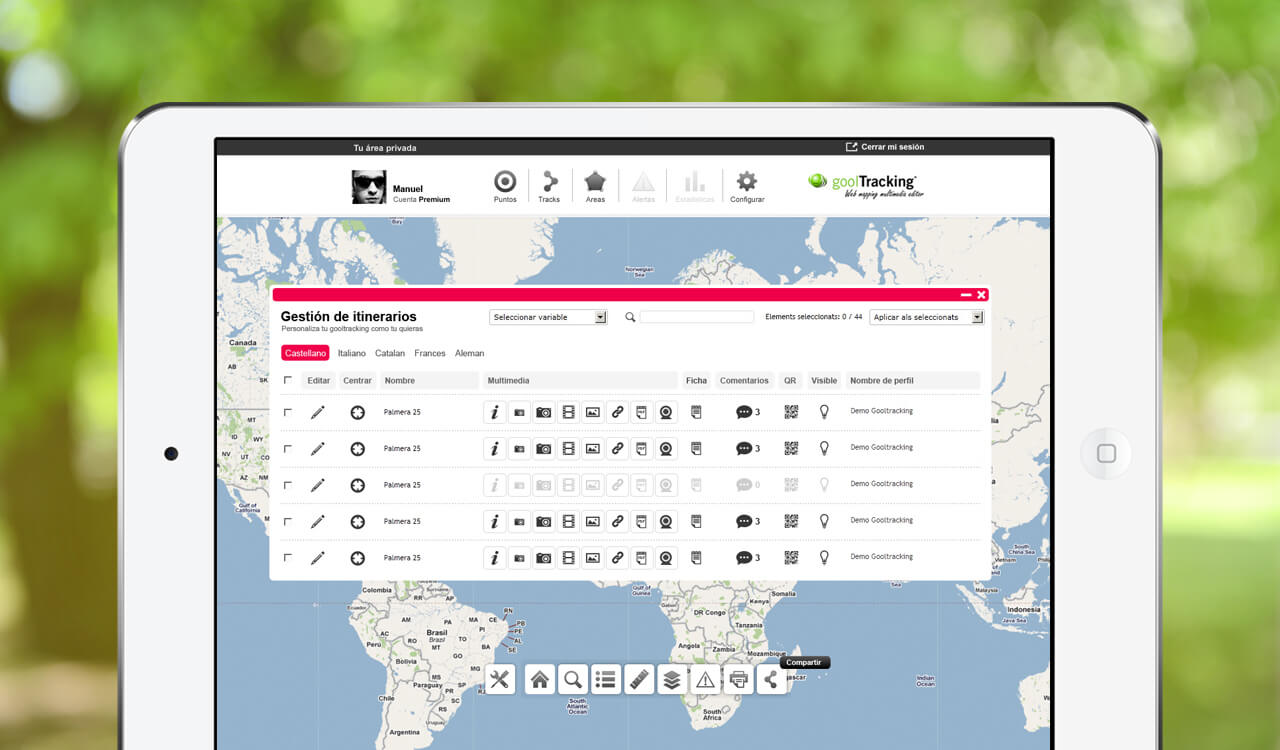
Task: Toggle the lightbulb visibility in second row
Action: tap(824, 448)
